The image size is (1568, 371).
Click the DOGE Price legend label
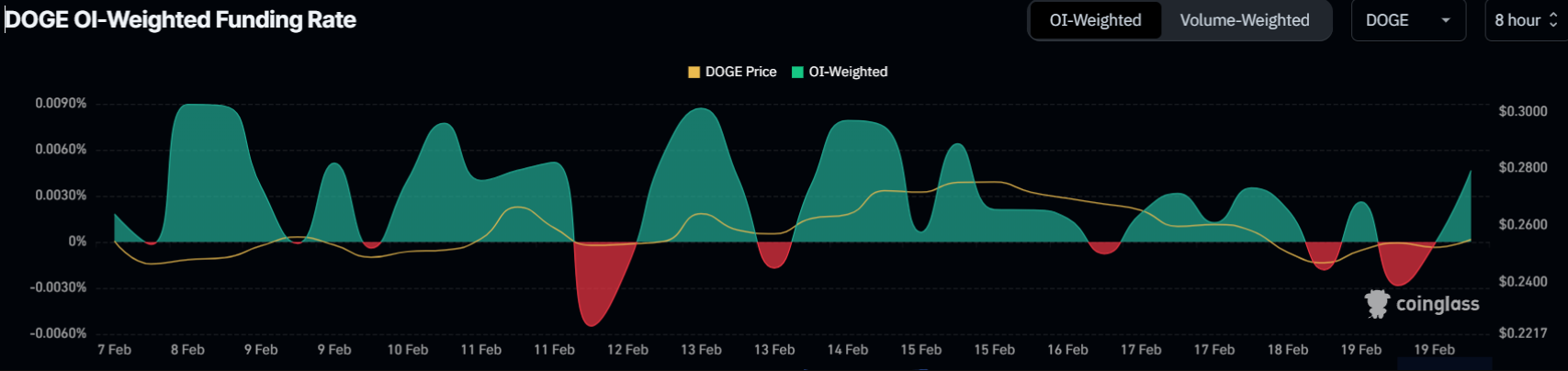click(x=740, y=72)
